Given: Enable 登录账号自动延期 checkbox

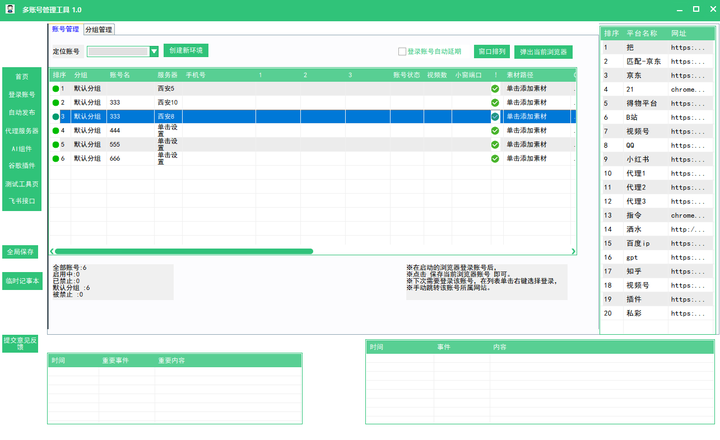Looking at the screenshot, I should (402, 51).
